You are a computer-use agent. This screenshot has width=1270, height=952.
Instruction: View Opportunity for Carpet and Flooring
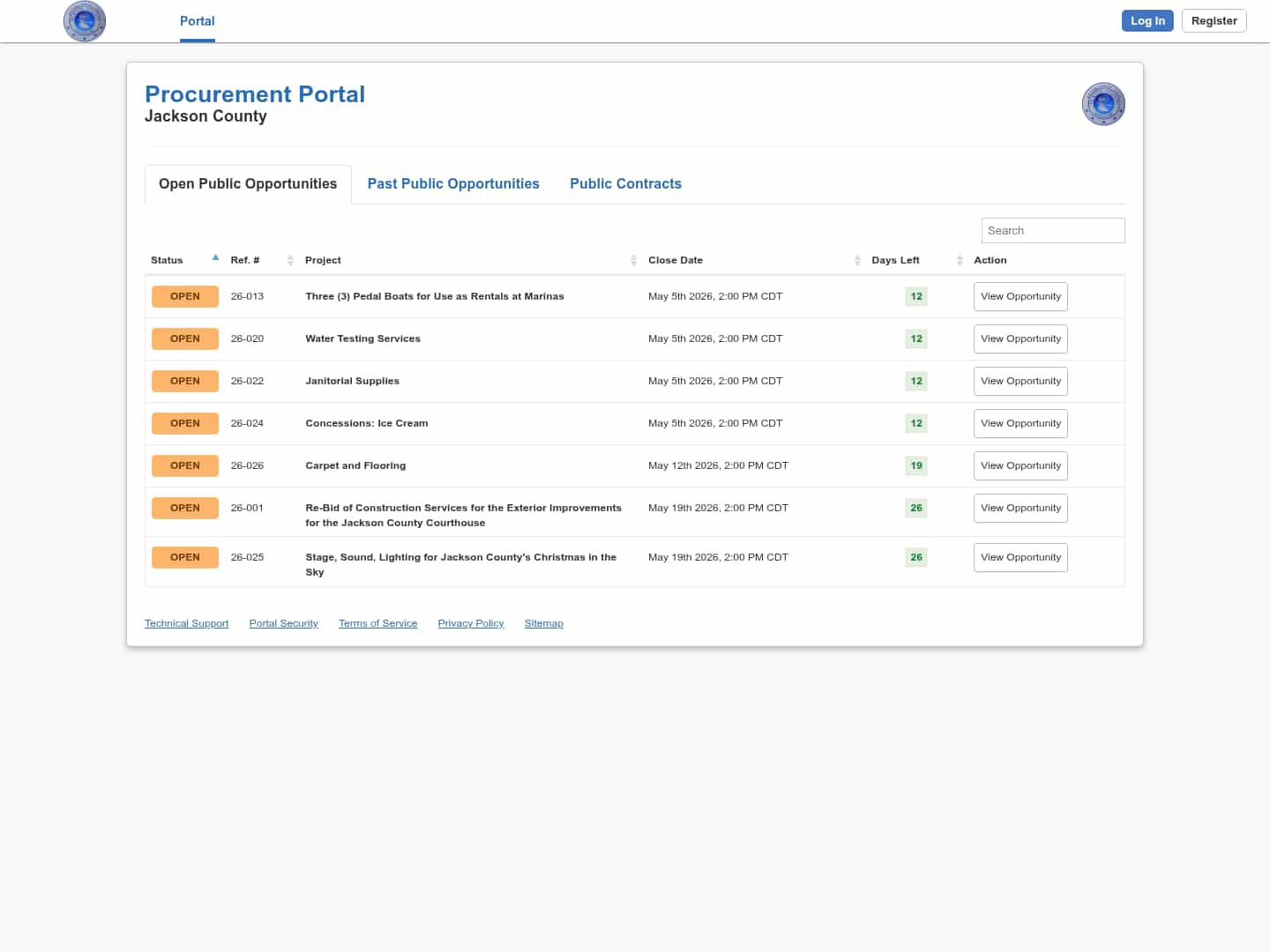click(x=1020, y=465)
